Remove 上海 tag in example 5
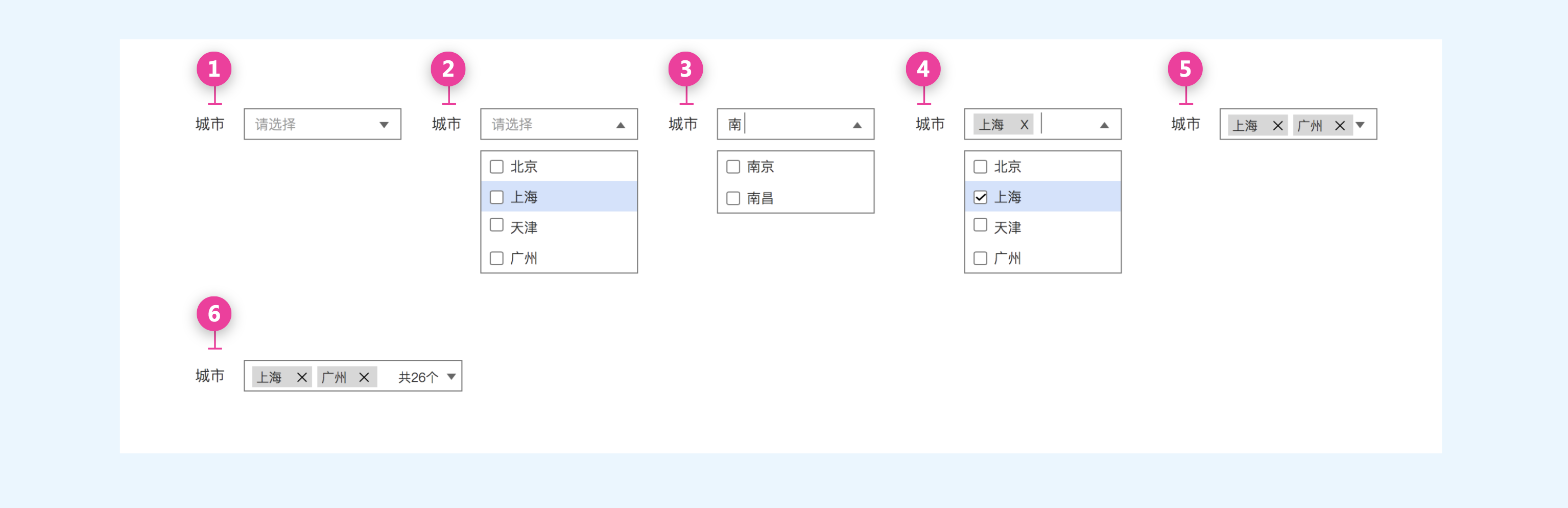 [1277, 126]
